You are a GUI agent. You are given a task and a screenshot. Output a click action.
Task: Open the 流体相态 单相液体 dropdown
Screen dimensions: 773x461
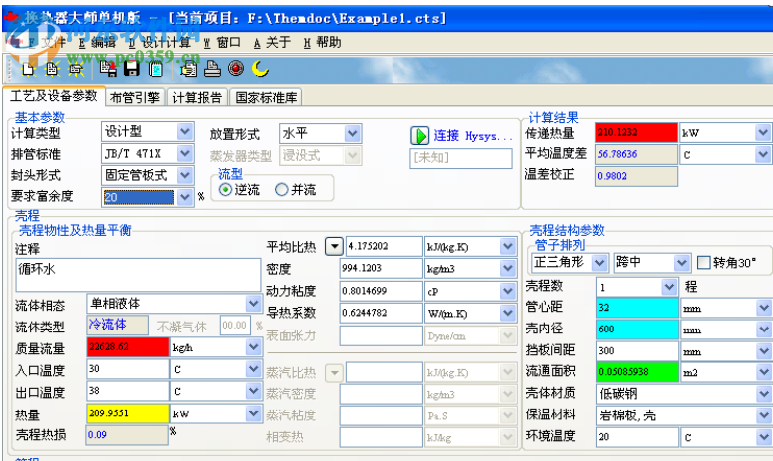tap(253, 304)
